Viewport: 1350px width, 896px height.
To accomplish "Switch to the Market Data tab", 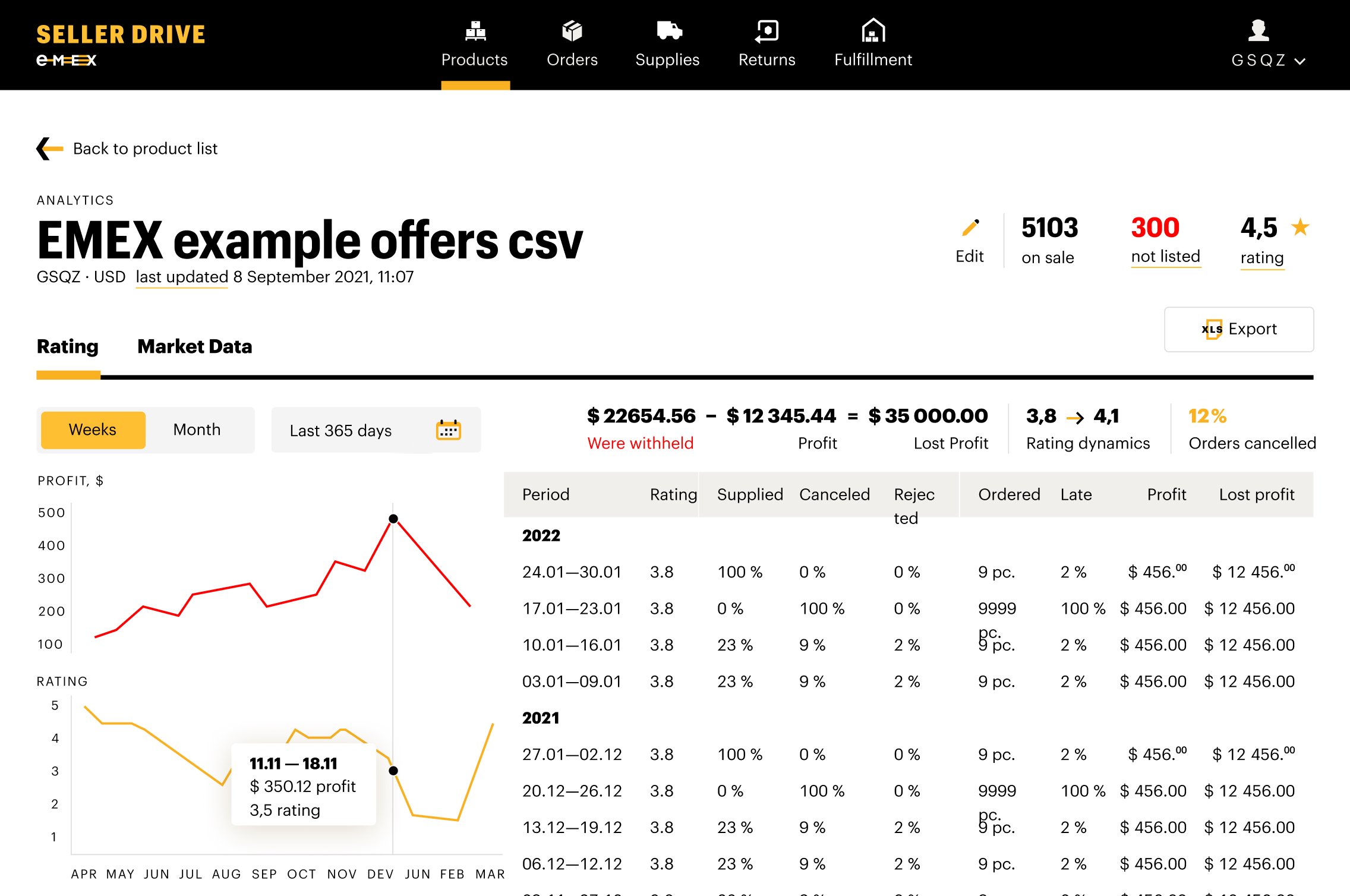I will coord(194,346).
